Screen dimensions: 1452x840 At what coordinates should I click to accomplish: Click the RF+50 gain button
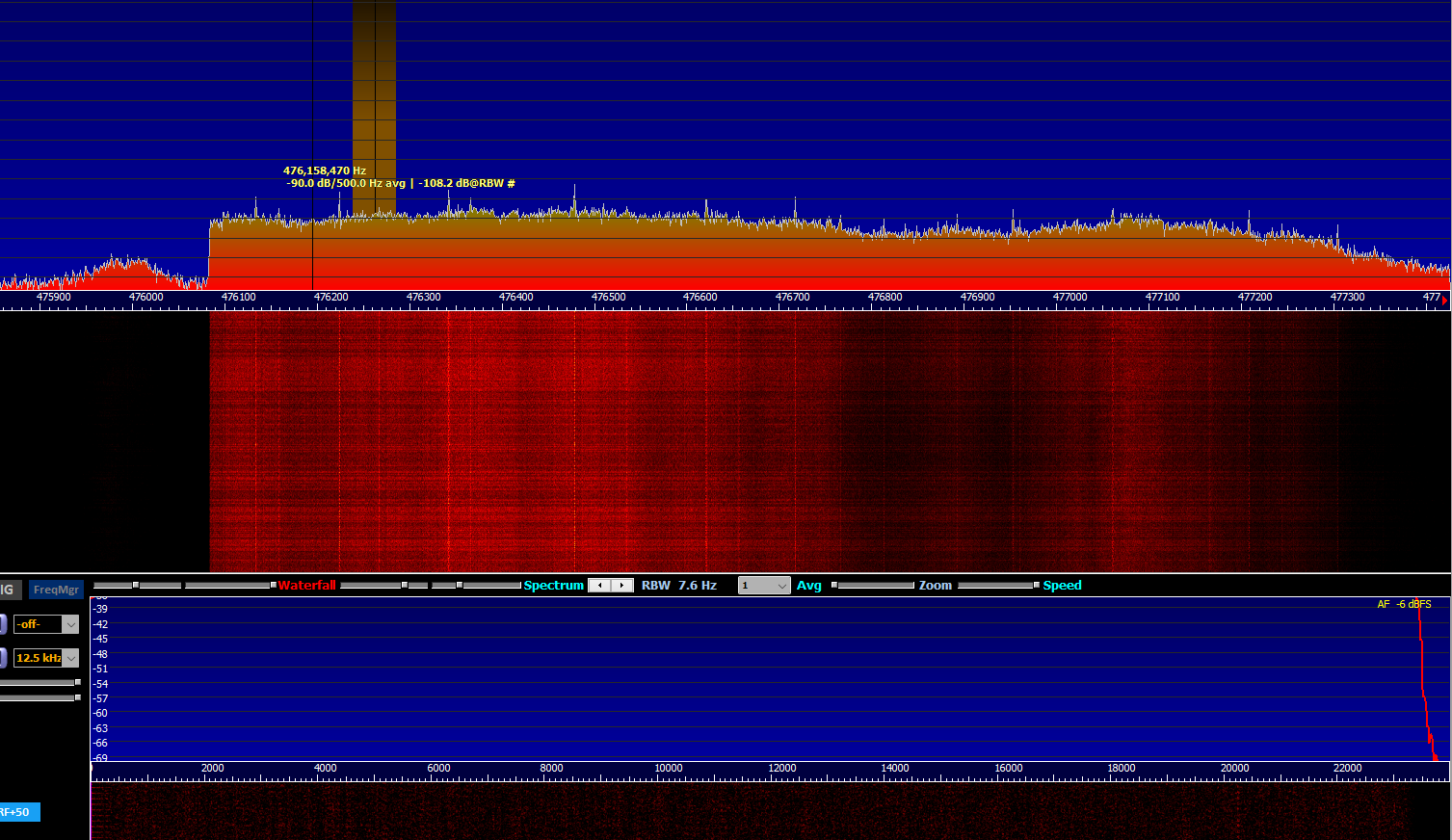(18, 812)
